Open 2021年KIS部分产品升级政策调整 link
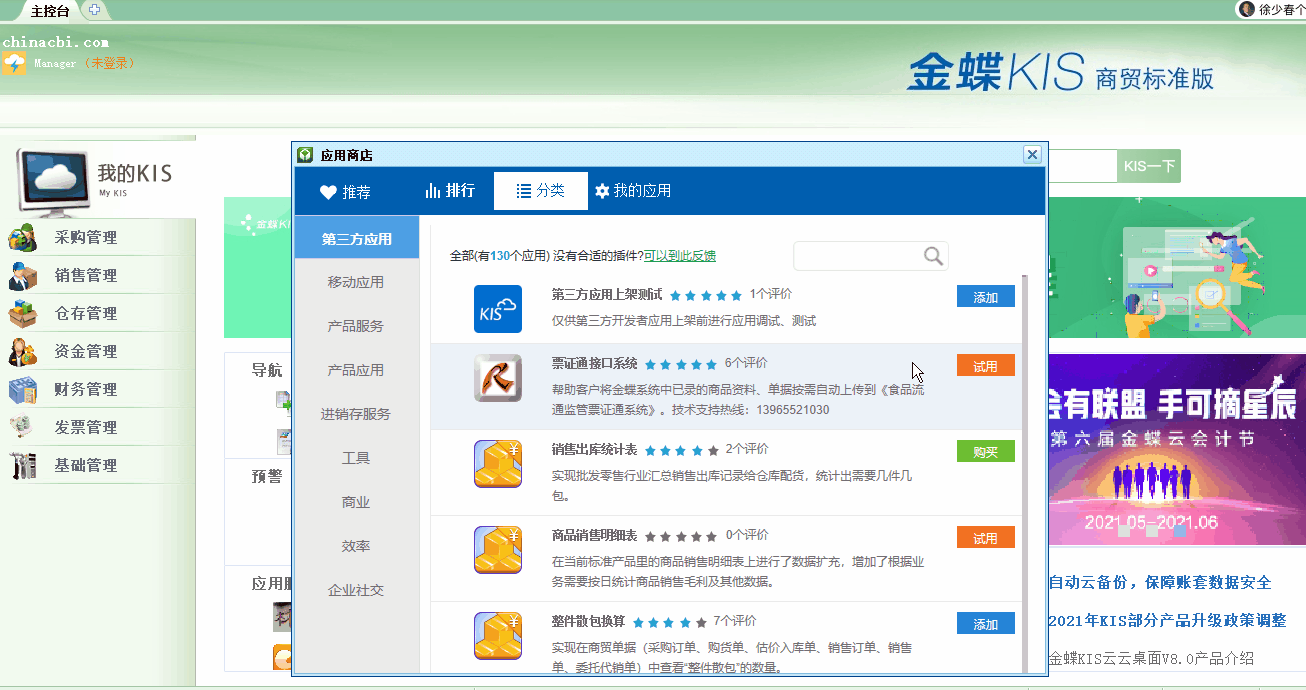This screenshot has width=1306, height=690. point(1167,620)
